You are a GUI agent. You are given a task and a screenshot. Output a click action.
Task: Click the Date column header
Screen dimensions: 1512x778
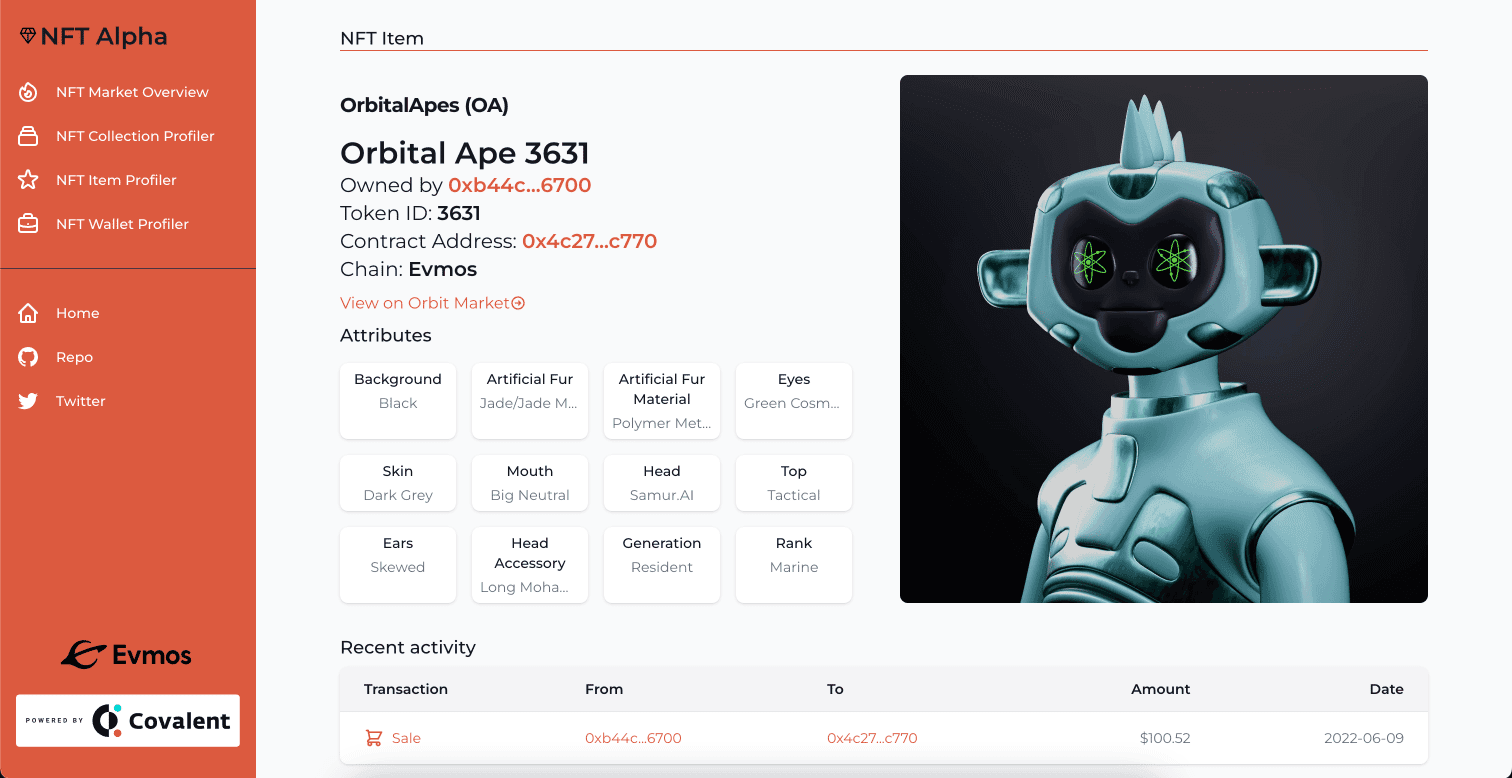click(1387, 689)
